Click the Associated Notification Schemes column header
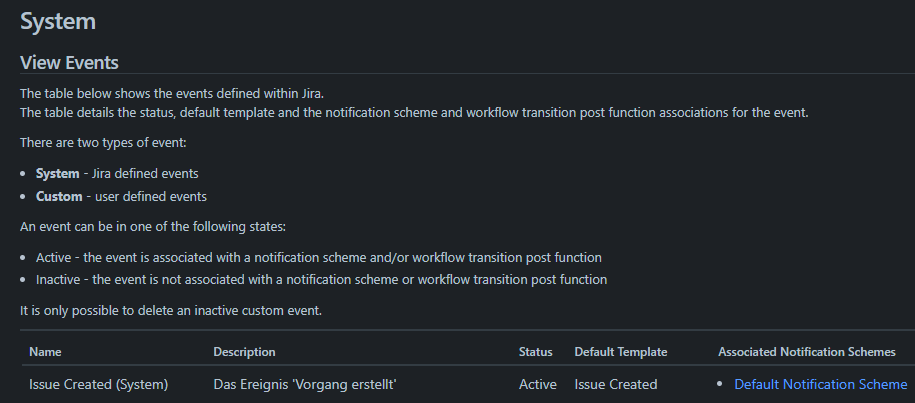The height and width of the screenshot is (403, 915). click(806, 352)
